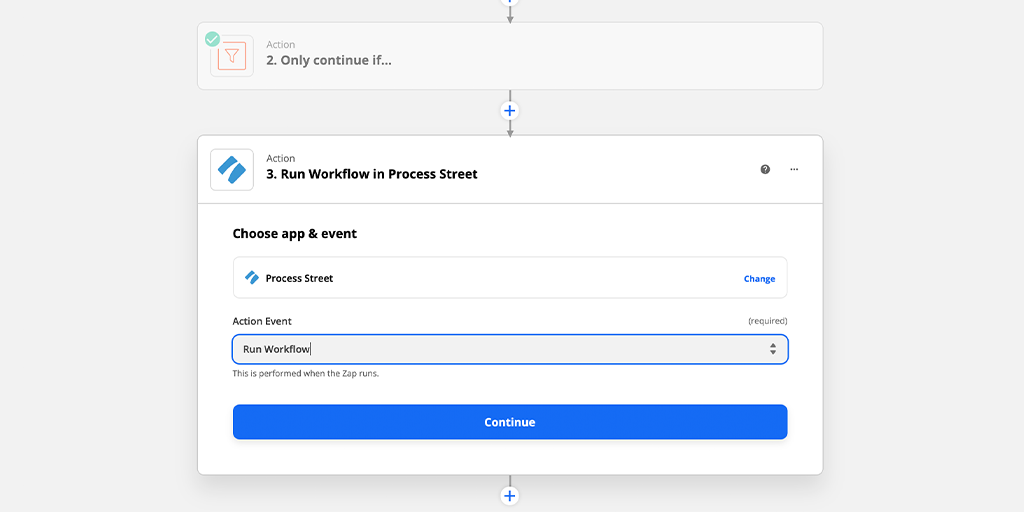
Task: Click the Choose app & event heading
Action: [x=295, y=233]
